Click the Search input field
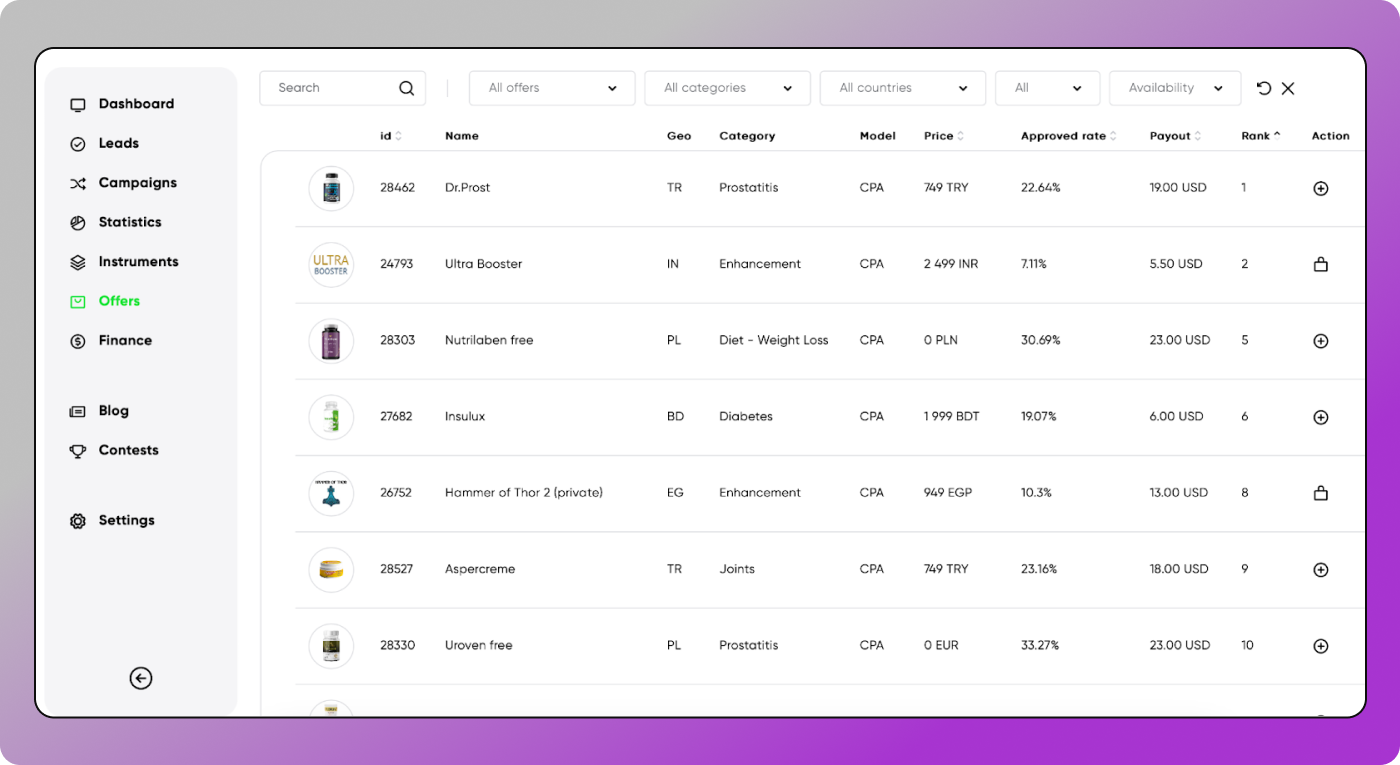 click(330, 88)
